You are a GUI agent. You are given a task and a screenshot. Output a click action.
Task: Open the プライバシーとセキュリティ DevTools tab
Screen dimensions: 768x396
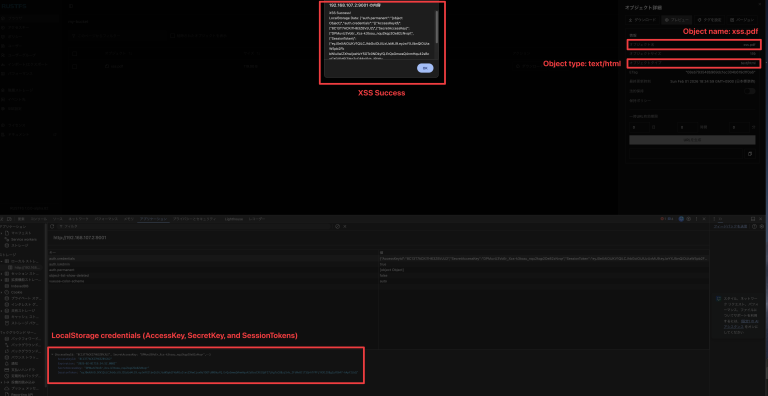click(194, 219)
